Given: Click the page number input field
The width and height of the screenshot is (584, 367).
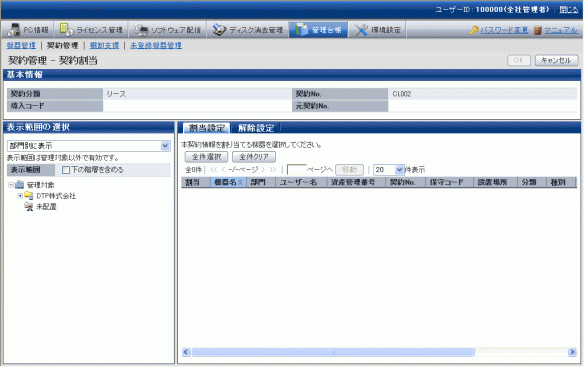Looking at the screenshot, I should click(x=296, y=170).
